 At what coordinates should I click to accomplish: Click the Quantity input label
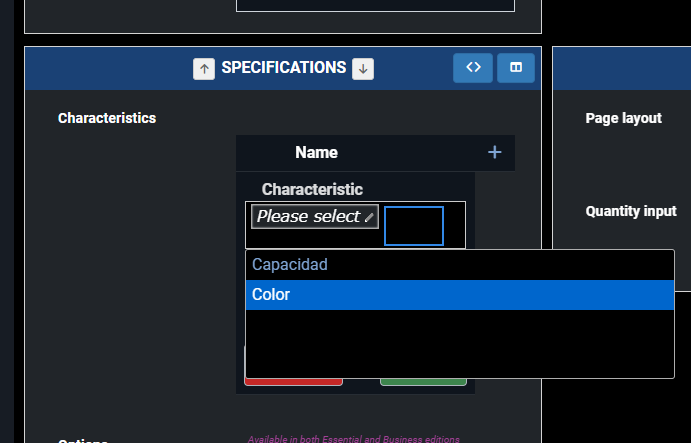pos(631,211)
